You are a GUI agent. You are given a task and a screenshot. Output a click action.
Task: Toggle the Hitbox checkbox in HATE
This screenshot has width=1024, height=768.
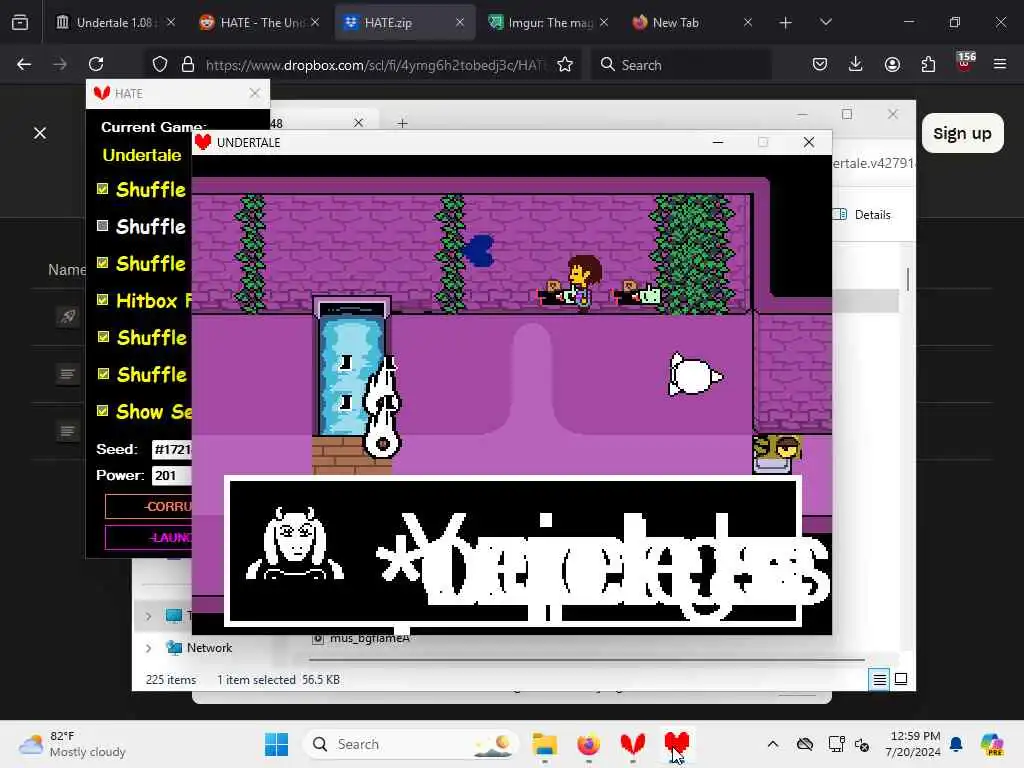coord(103,300)
